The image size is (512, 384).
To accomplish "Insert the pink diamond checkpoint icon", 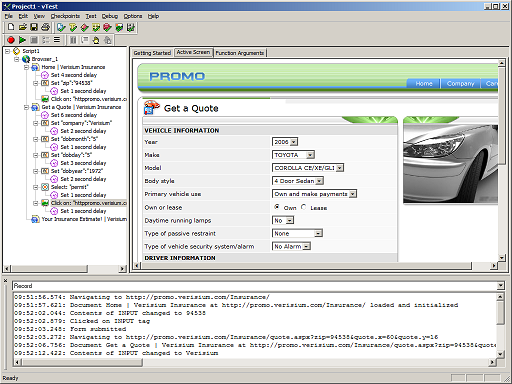I will [x=85, y=27].
